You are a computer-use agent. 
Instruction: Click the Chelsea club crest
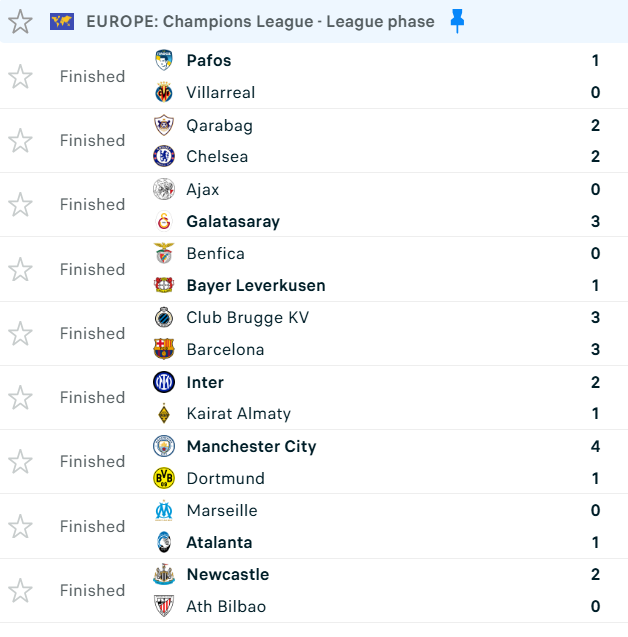(164, 156)
